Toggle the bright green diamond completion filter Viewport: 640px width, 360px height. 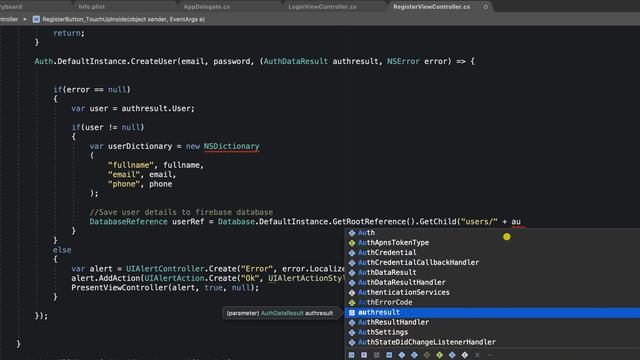[440, 355]
